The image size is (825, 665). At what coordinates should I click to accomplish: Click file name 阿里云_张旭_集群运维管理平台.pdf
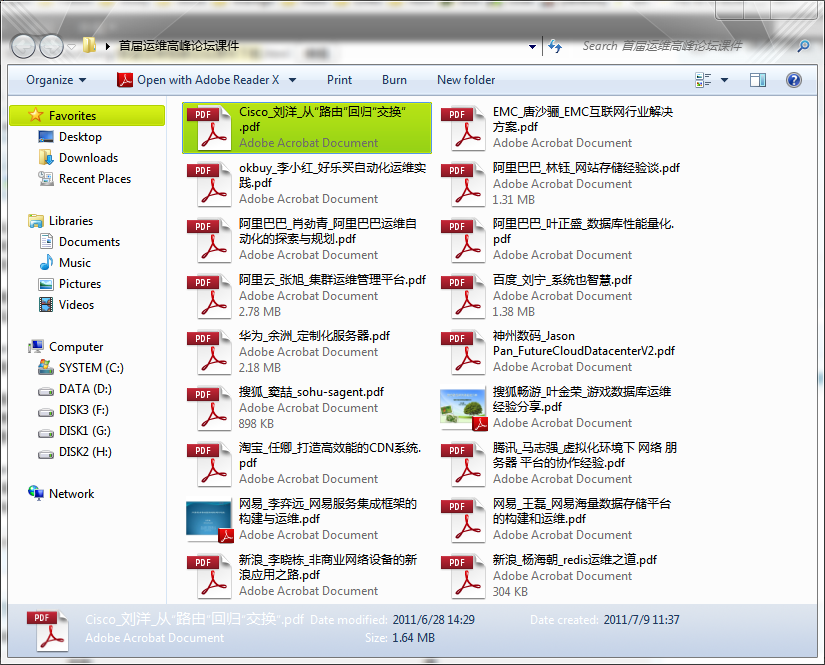(x=332, y=280)
